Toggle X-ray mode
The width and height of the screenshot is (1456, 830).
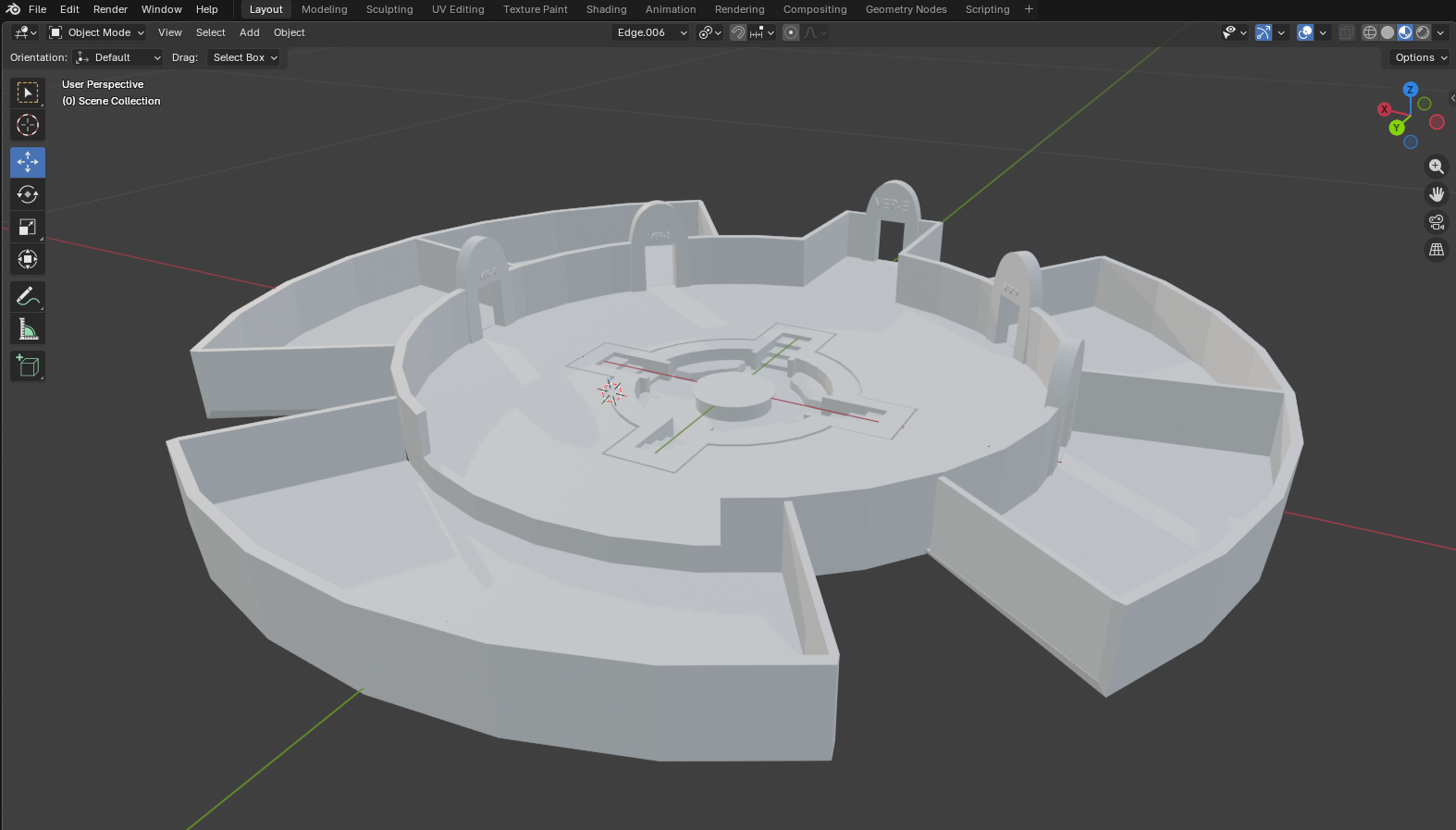coord(1347,32)
